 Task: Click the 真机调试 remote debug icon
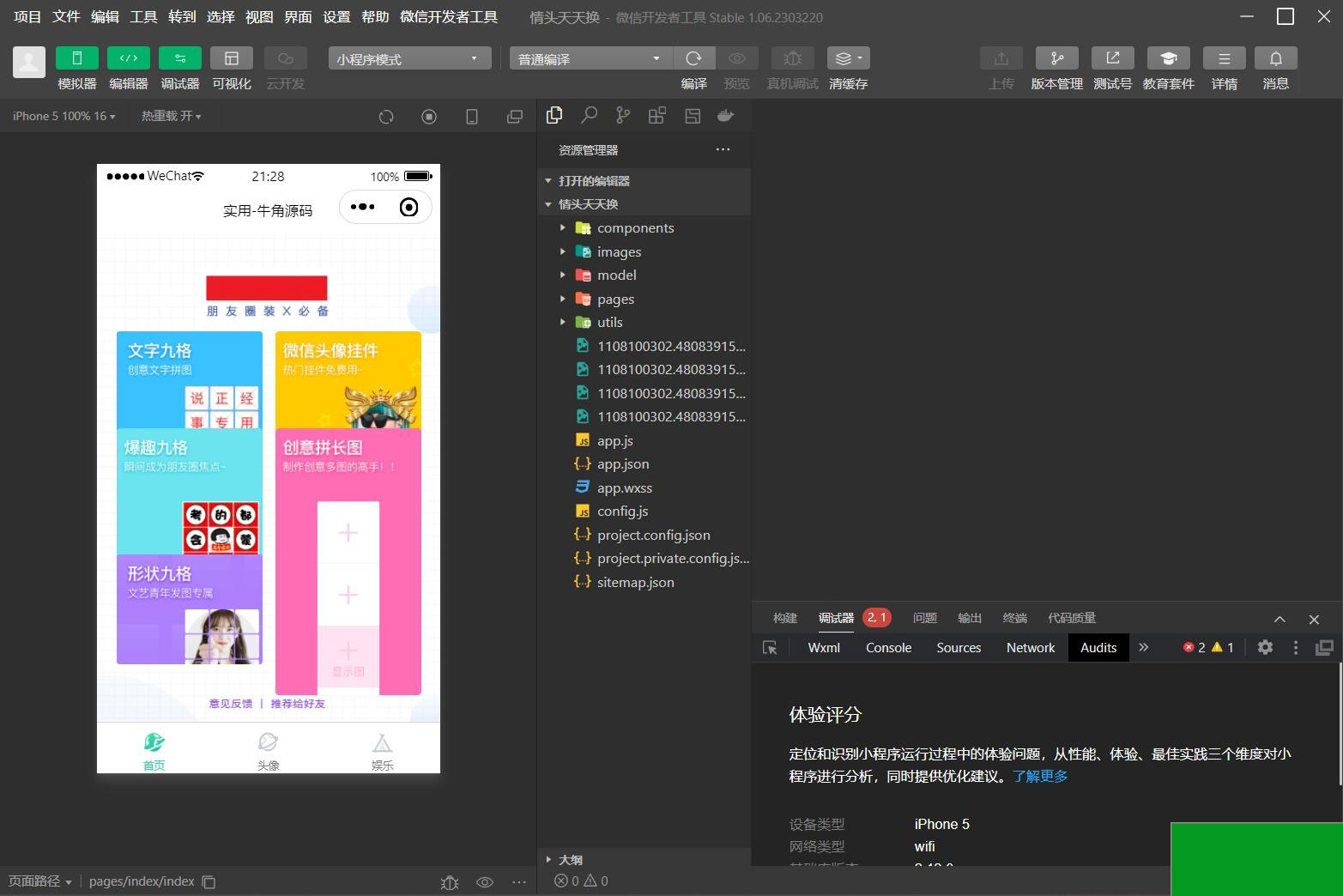coord(793,58)
